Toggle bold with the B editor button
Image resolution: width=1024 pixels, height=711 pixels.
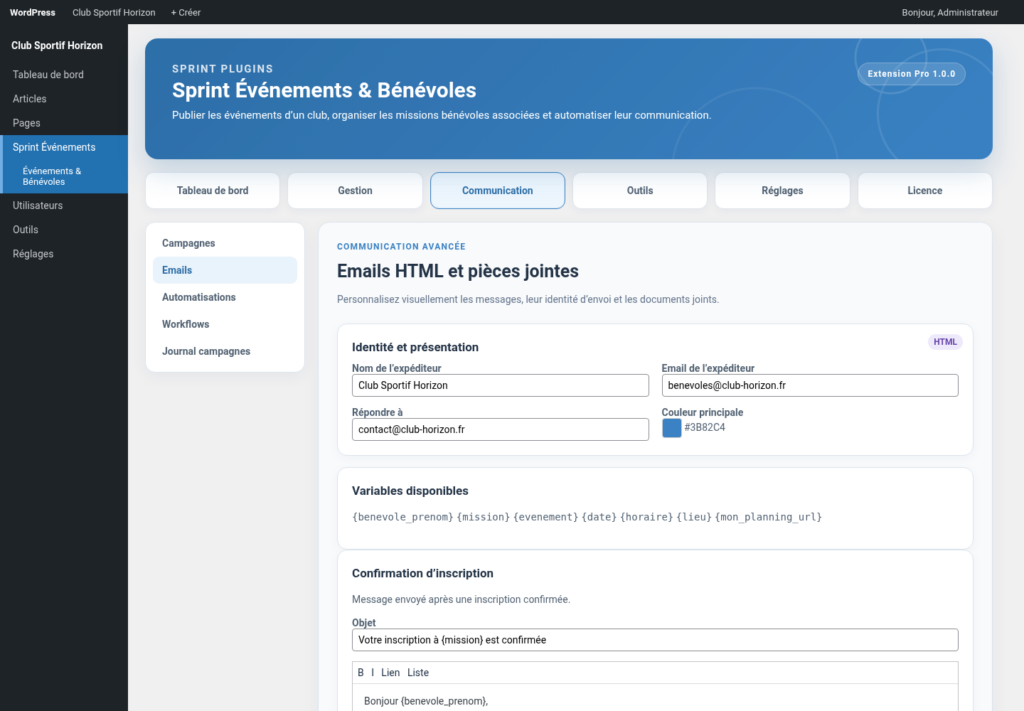pyautogui.click(x=360, y=672)
